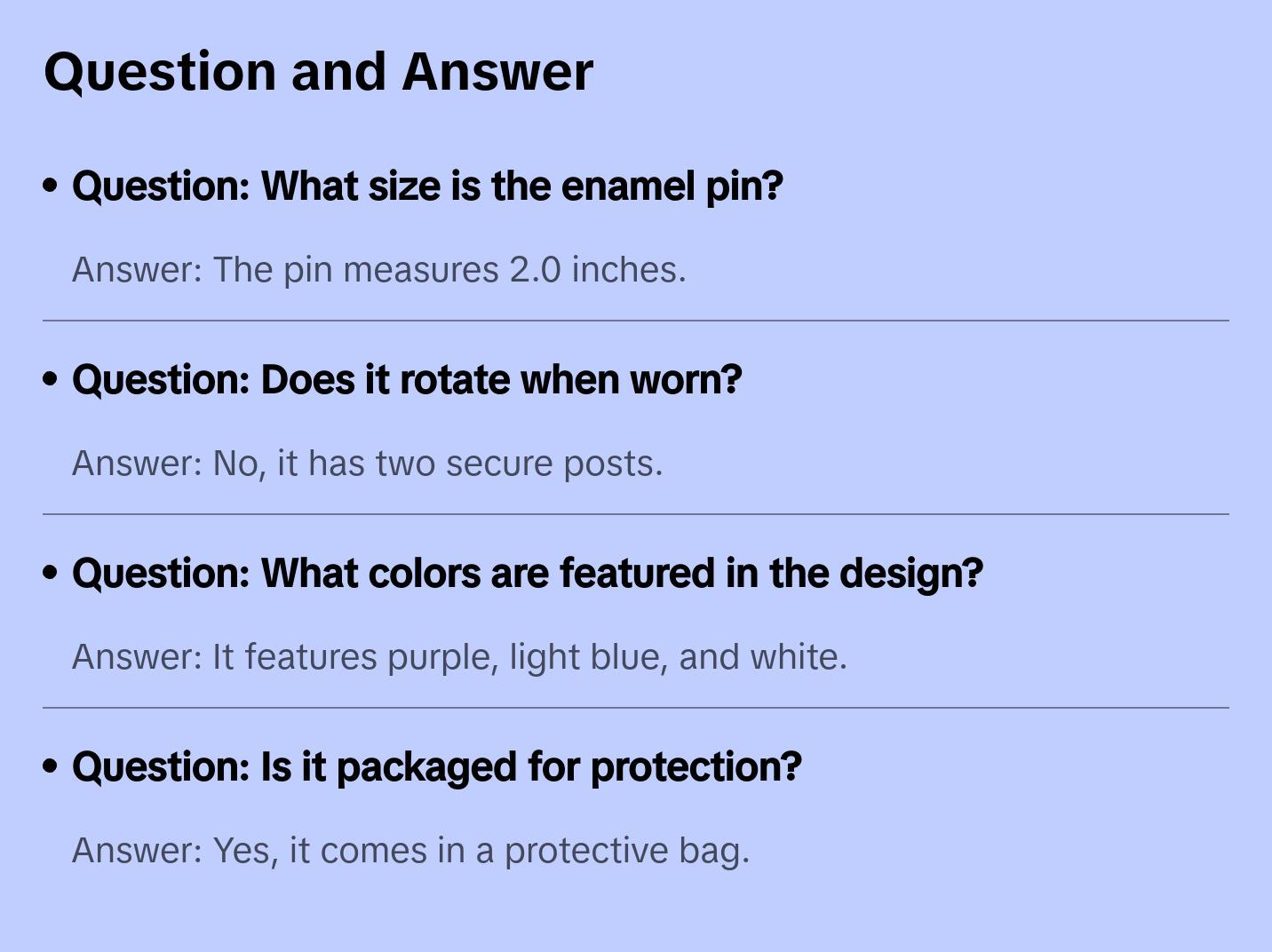Open the question about featured design colors
1272x952 pixels.
coord(528,574)
